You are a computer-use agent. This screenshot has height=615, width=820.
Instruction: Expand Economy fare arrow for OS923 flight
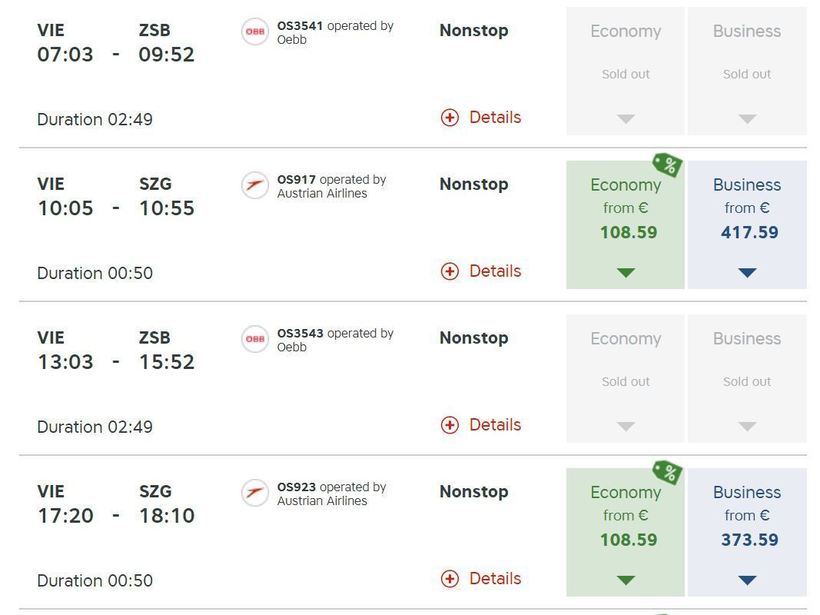626,580
